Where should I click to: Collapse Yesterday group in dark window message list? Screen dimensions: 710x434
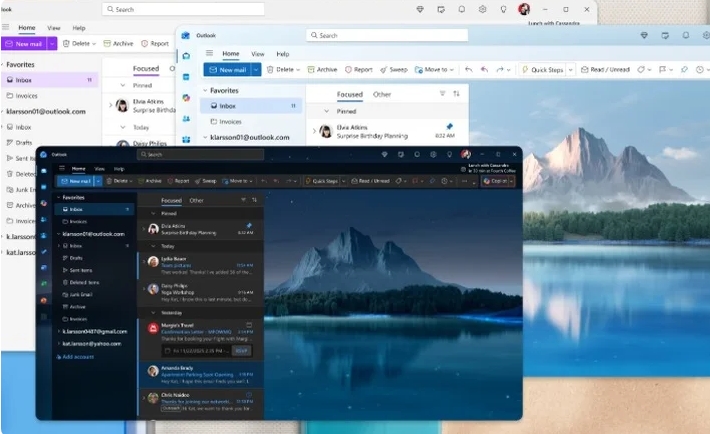(153, 313)
